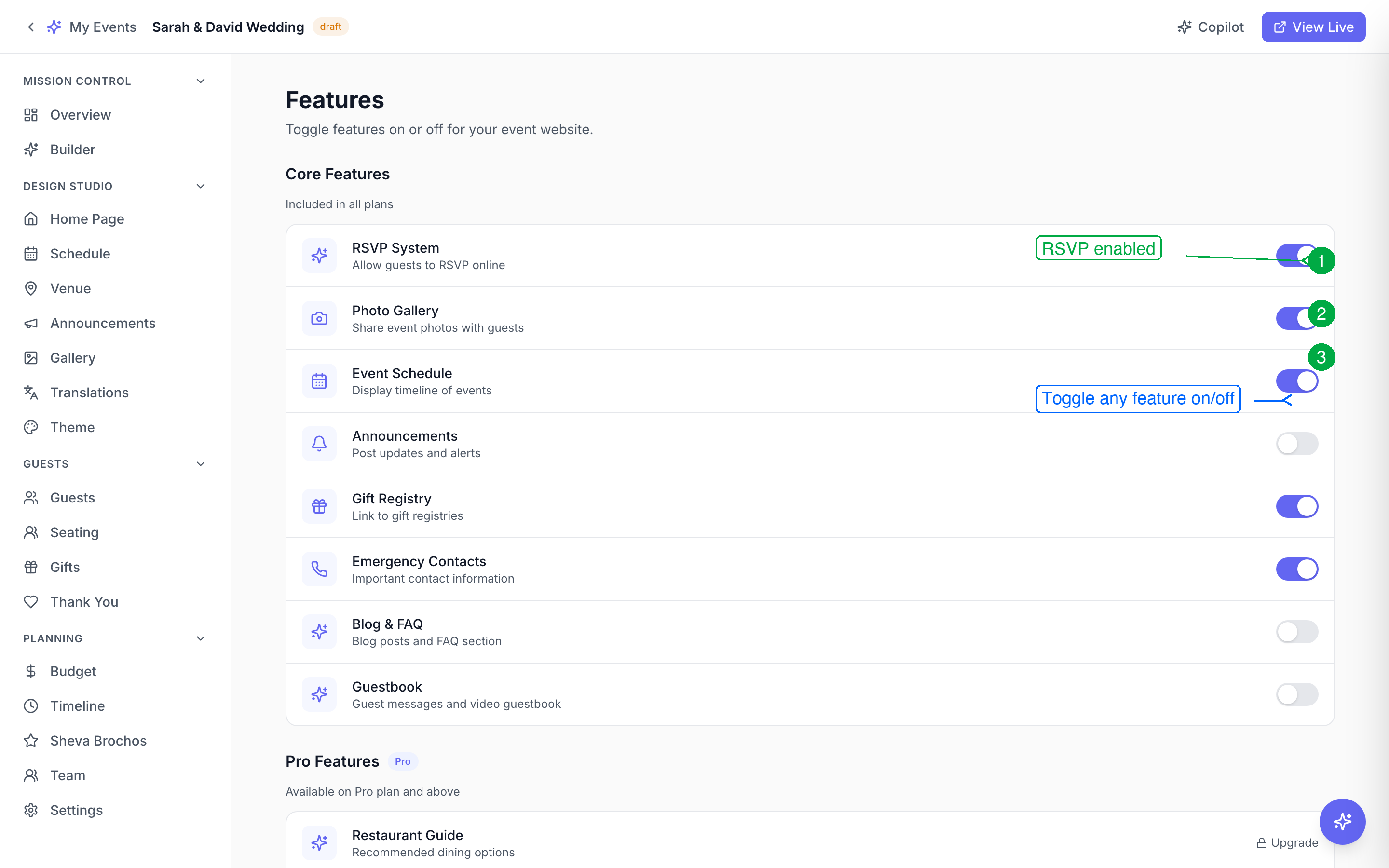Click the View Live button
The image size is (1389, 868).
coord(1313,27)
